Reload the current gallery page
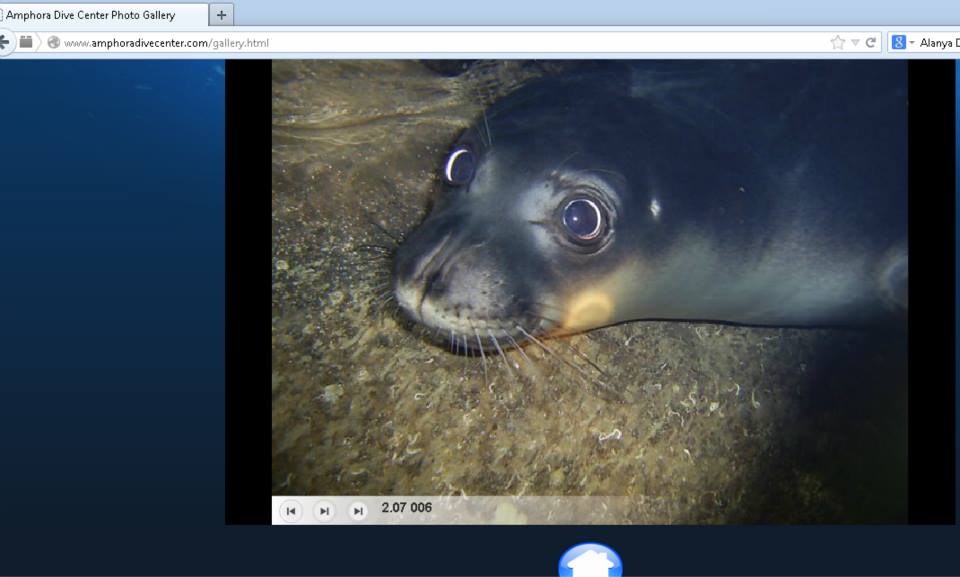The width and height of the screenshot is (960, 577). pyautogui.click(x=871, y=42)
